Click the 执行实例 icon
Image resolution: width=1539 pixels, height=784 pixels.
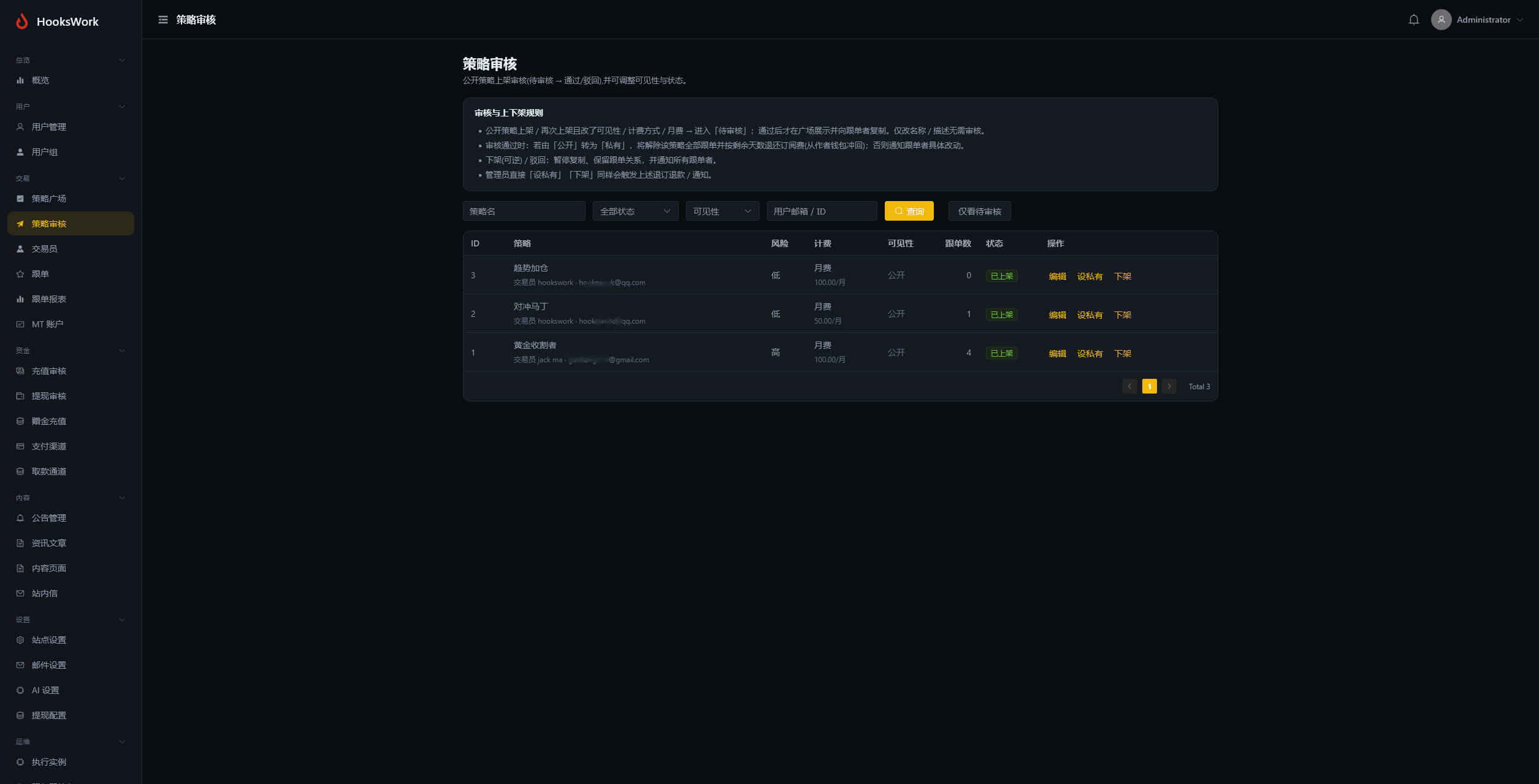click(20, 762)
